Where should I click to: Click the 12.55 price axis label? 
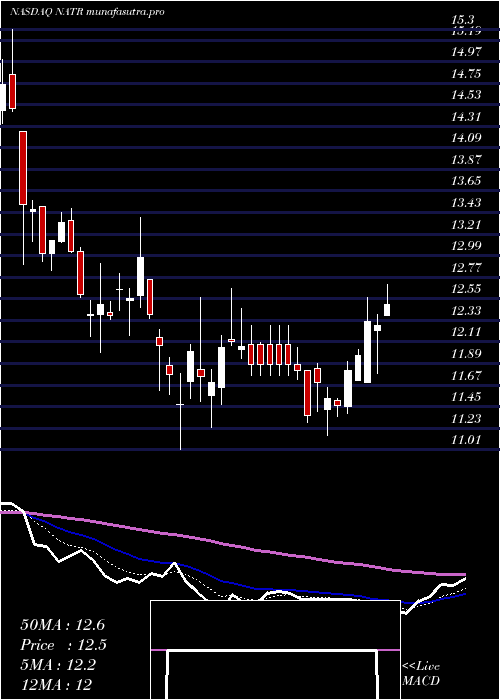(466, 288)
